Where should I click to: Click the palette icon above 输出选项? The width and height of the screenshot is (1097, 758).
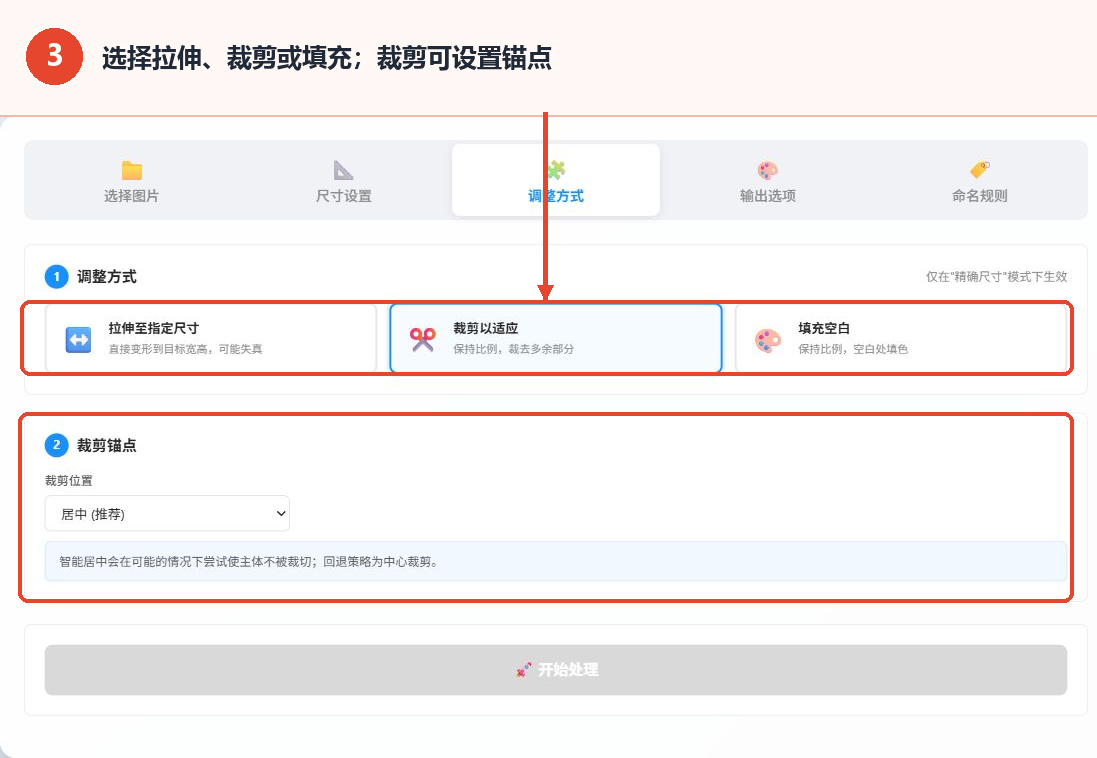point(767,170)
